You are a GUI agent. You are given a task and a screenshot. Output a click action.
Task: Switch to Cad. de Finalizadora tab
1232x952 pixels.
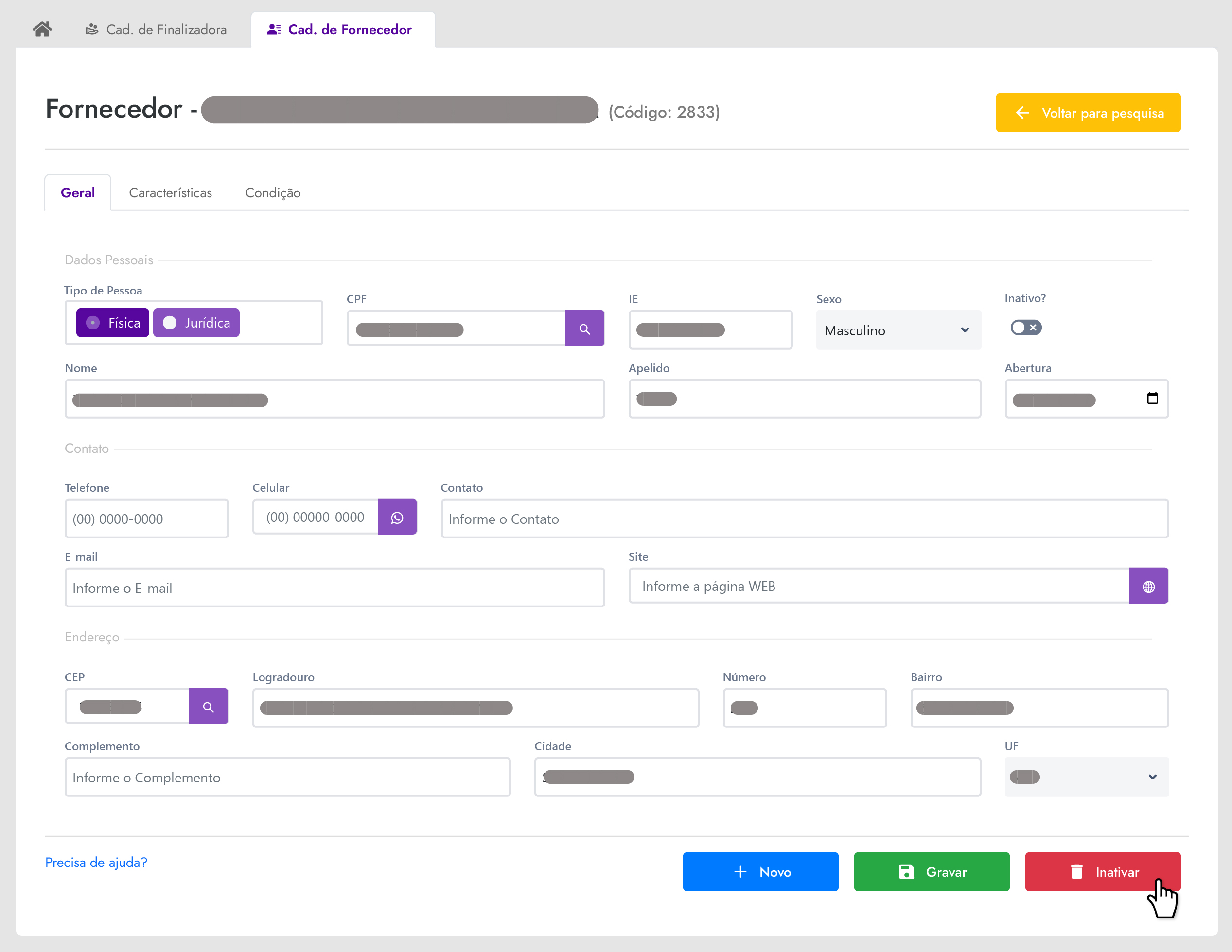point(156,29)
